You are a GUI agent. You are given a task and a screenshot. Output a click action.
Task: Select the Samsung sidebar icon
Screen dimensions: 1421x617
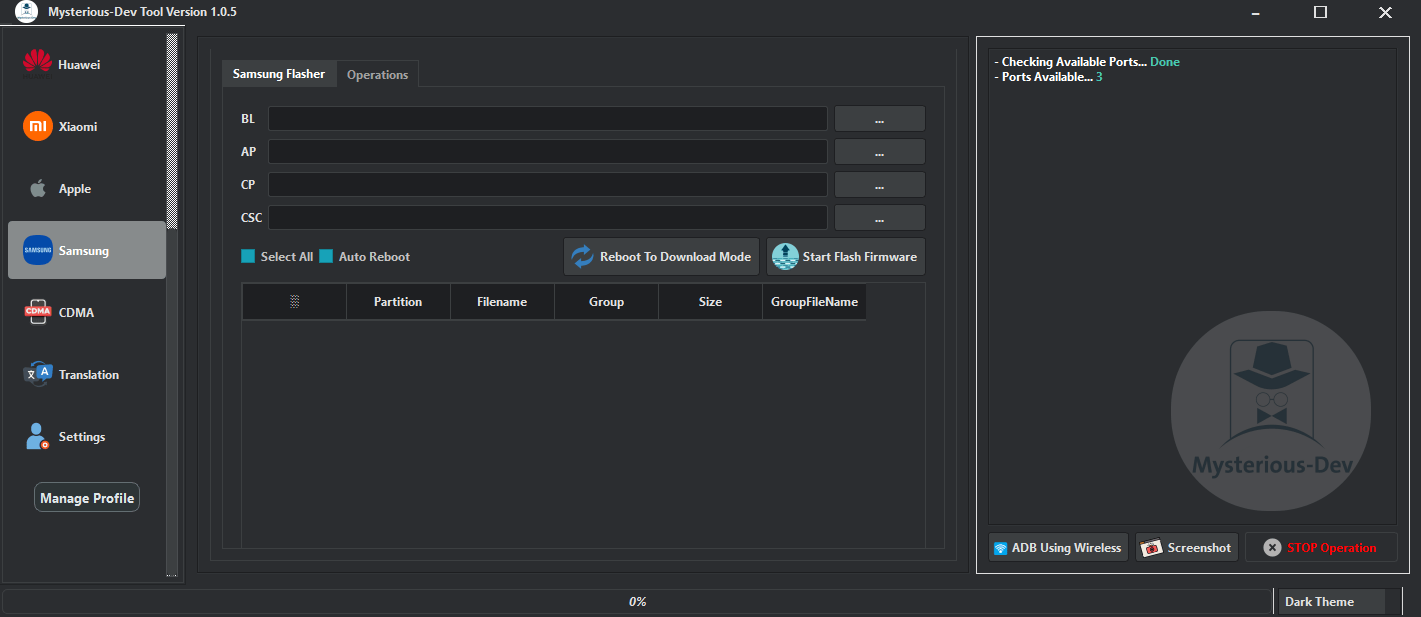point(37,250)
